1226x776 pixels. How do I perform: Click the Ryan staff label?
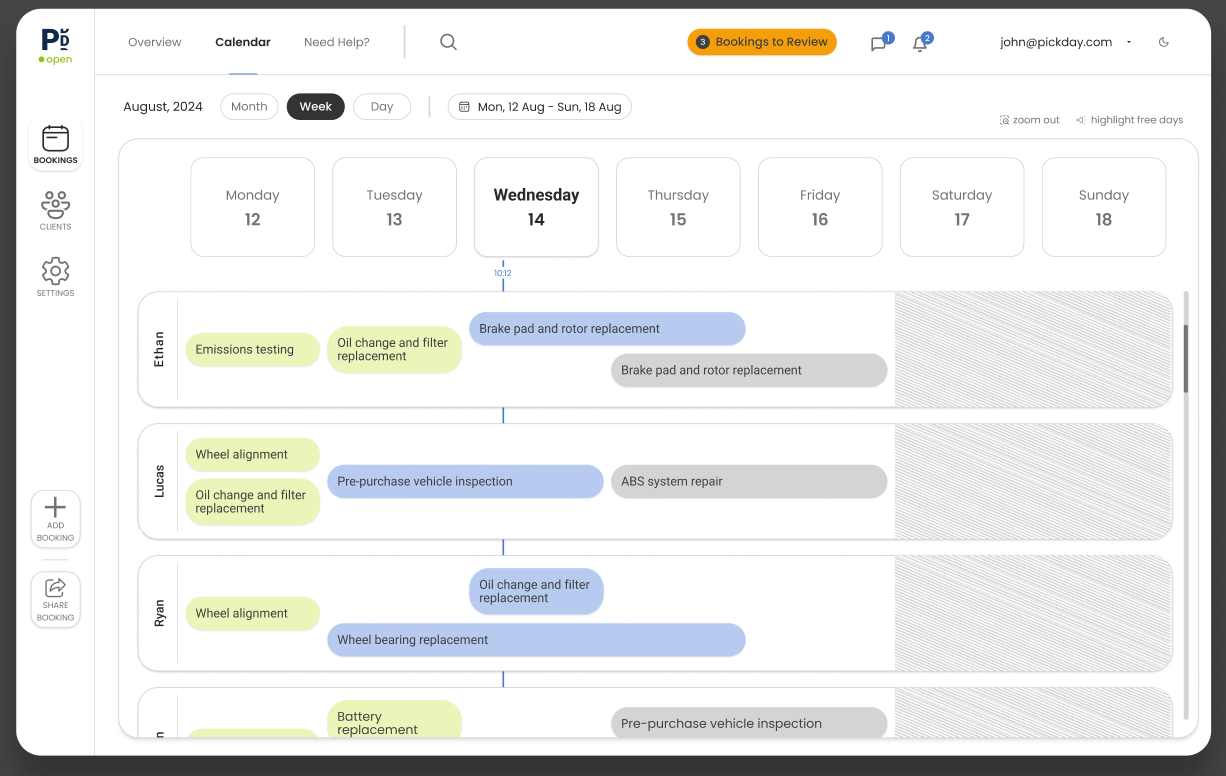159,614
